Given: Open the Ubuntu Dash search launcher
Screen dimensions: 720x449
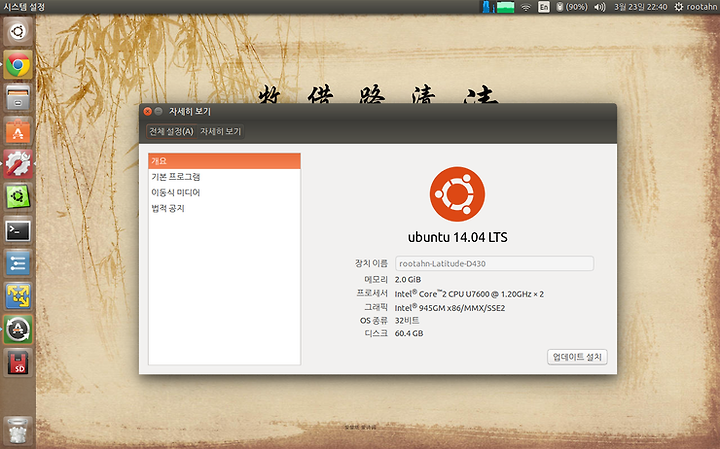Looking at the screenshot, I should pyautogui.click(x=18, y=32).
